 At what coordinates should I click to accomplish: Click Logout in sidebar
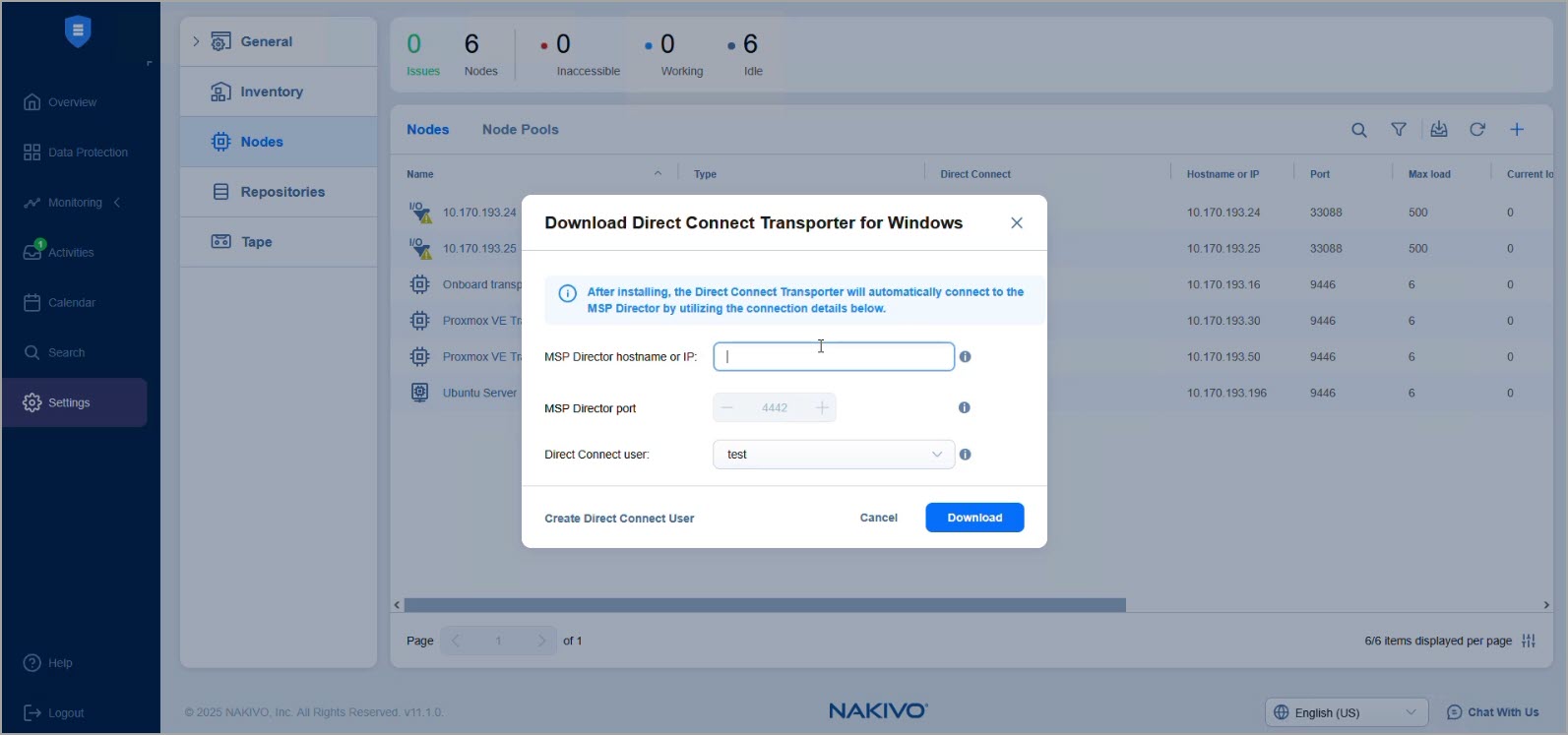[x=53, y=713]
